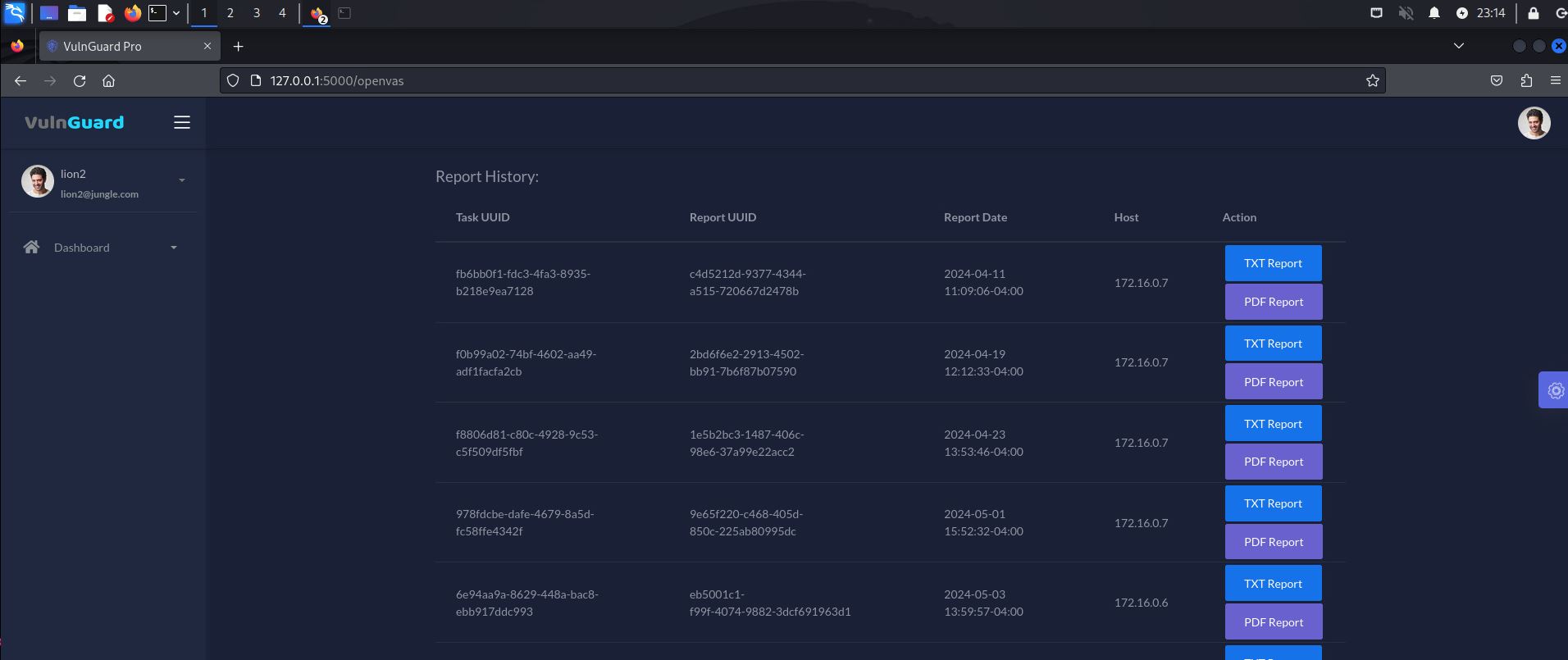The image size is (1568, 660).
Task: Click Task UUID fb6bb0f1-fdc3-4fa3-8935-b218e9ea7128
Action: click(x=523, y=282)
